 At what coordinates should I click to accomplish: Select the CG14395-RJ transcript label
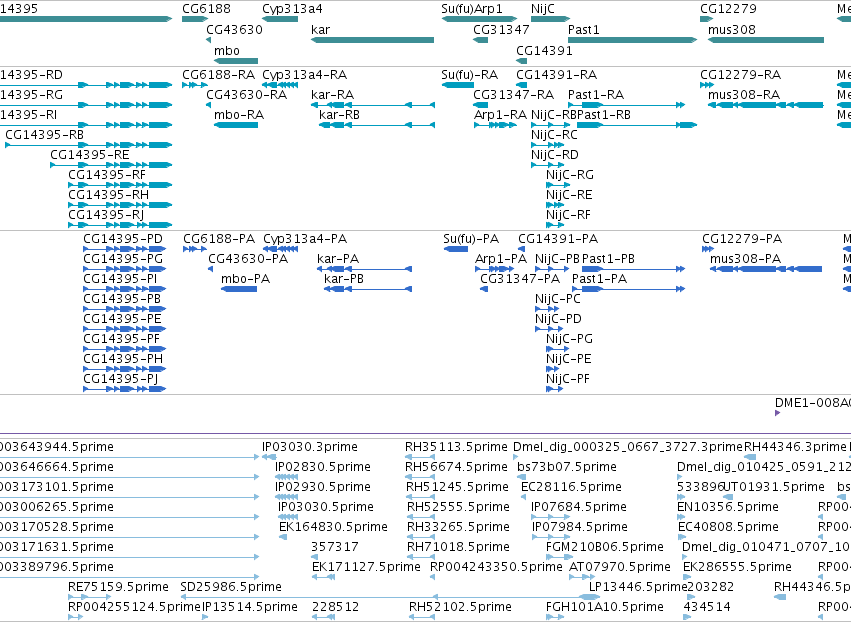106,215
